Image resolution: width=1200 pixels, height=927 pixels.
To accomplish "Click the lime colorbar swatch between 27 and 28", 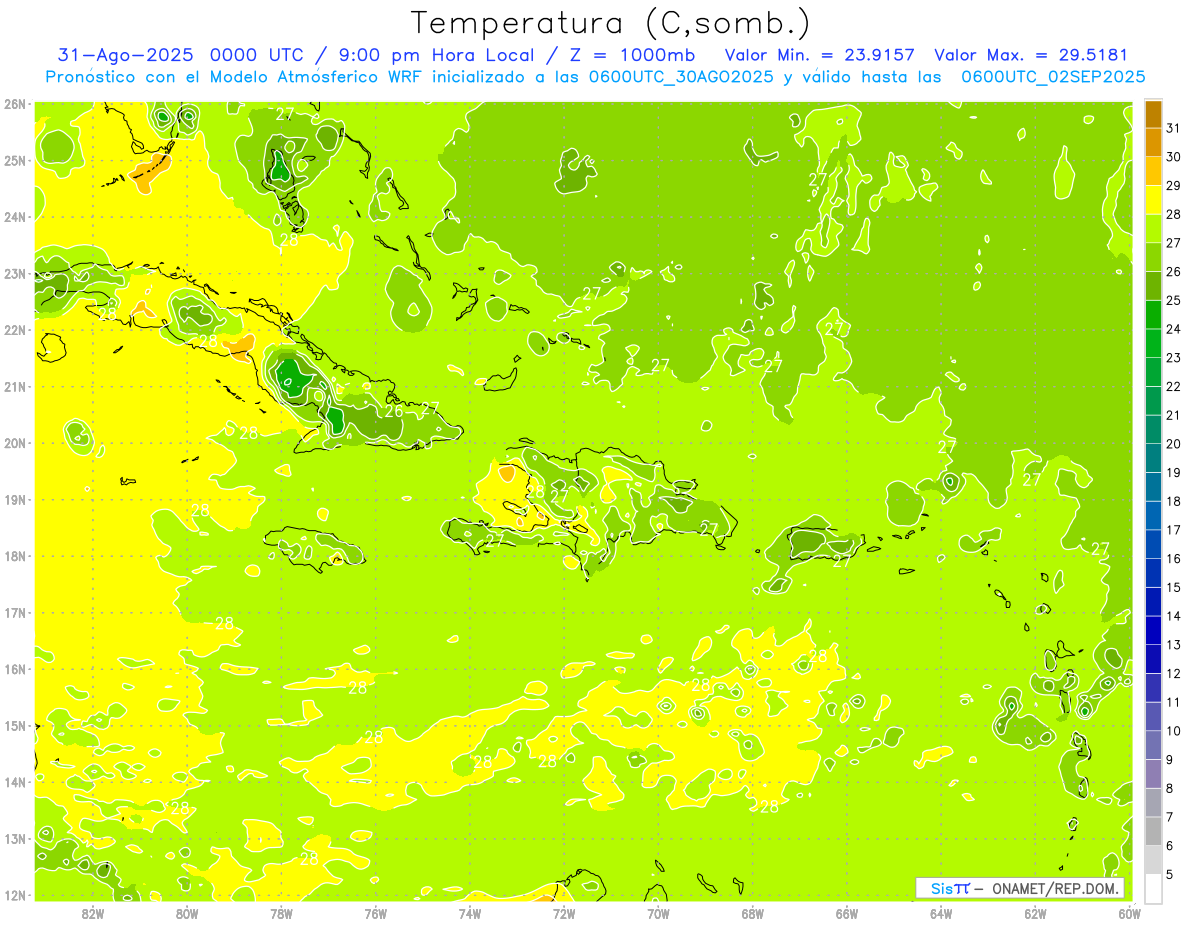I will click(x=1153, y=229).
